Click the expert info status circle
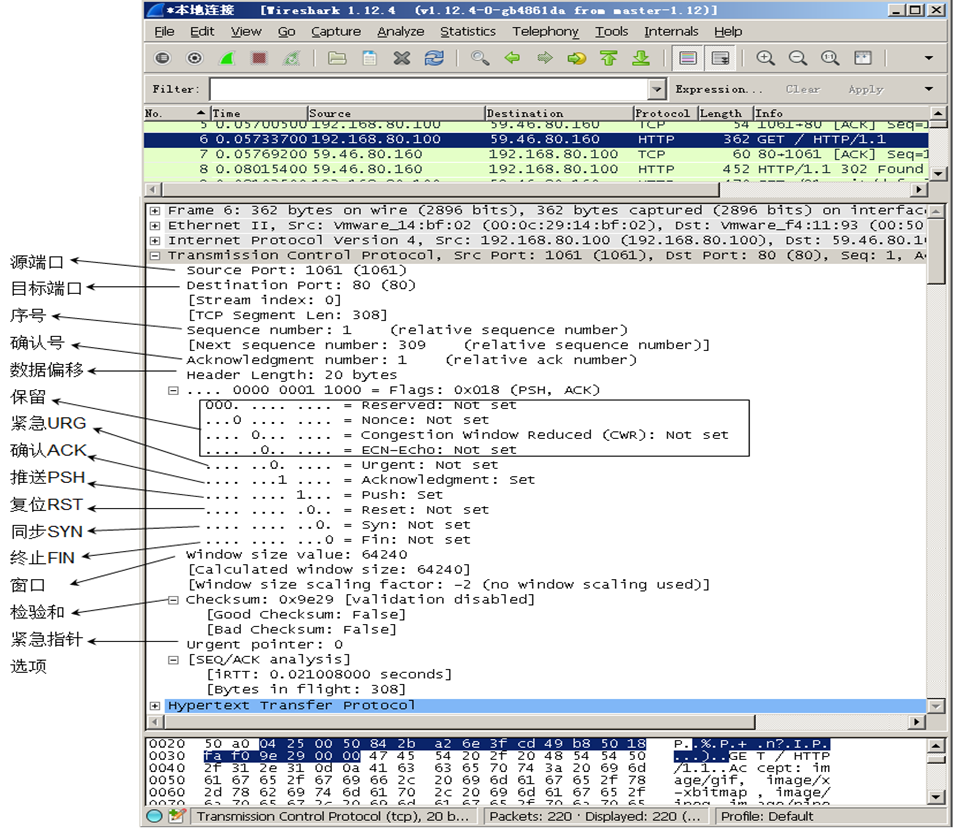Viewport: 956px width, 830px height. click(x=154, y=816)
